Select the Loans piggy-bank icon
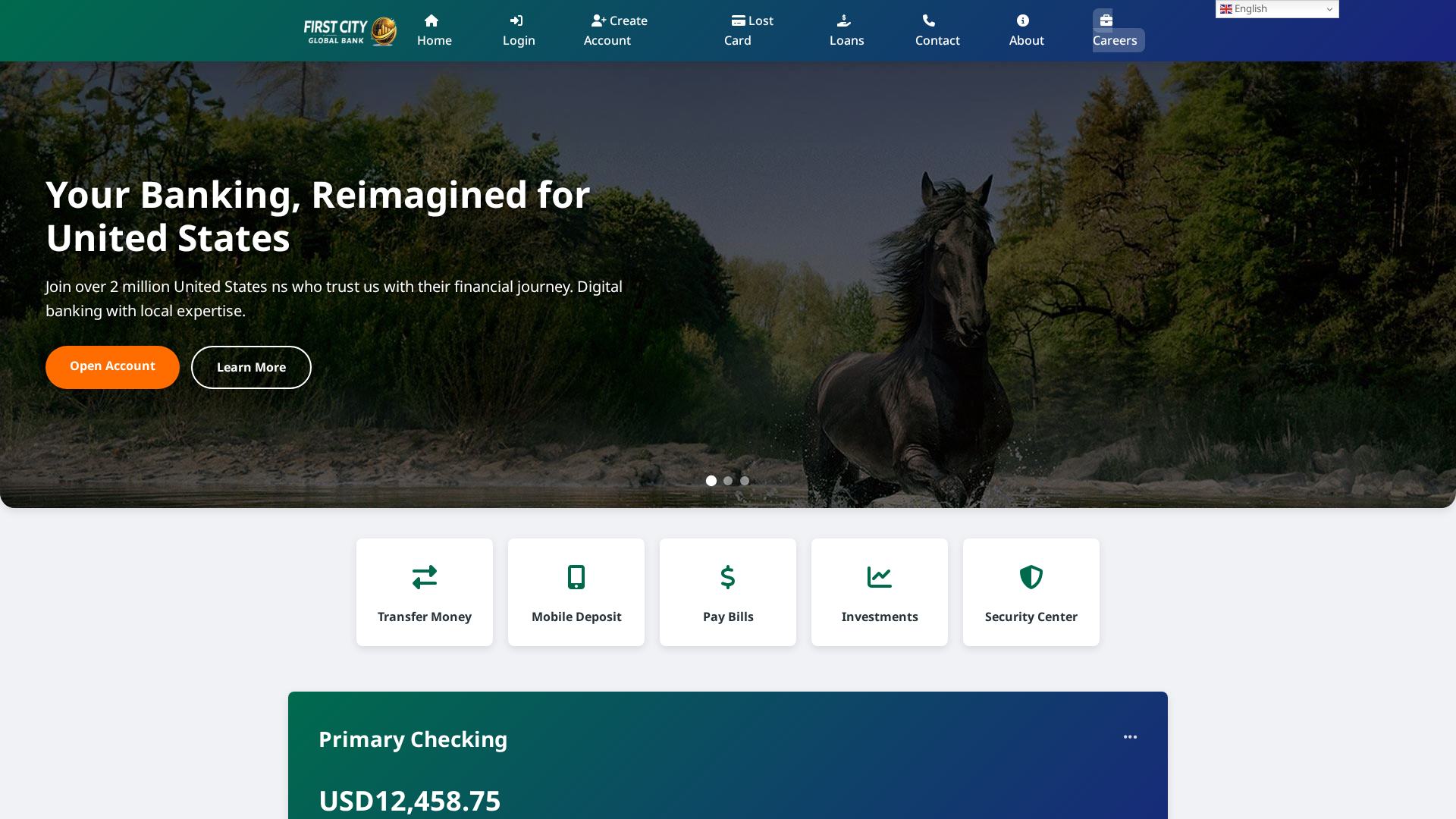The width and height of the screenshot is (1456, 819). [x=844, y=20]
